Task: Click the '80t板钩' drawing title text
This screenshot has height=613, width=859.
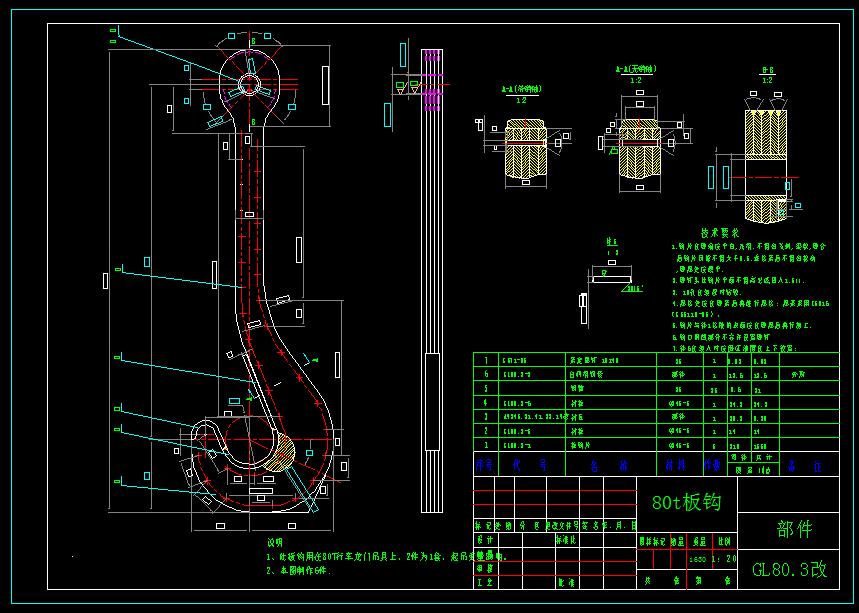Action: 686,502
